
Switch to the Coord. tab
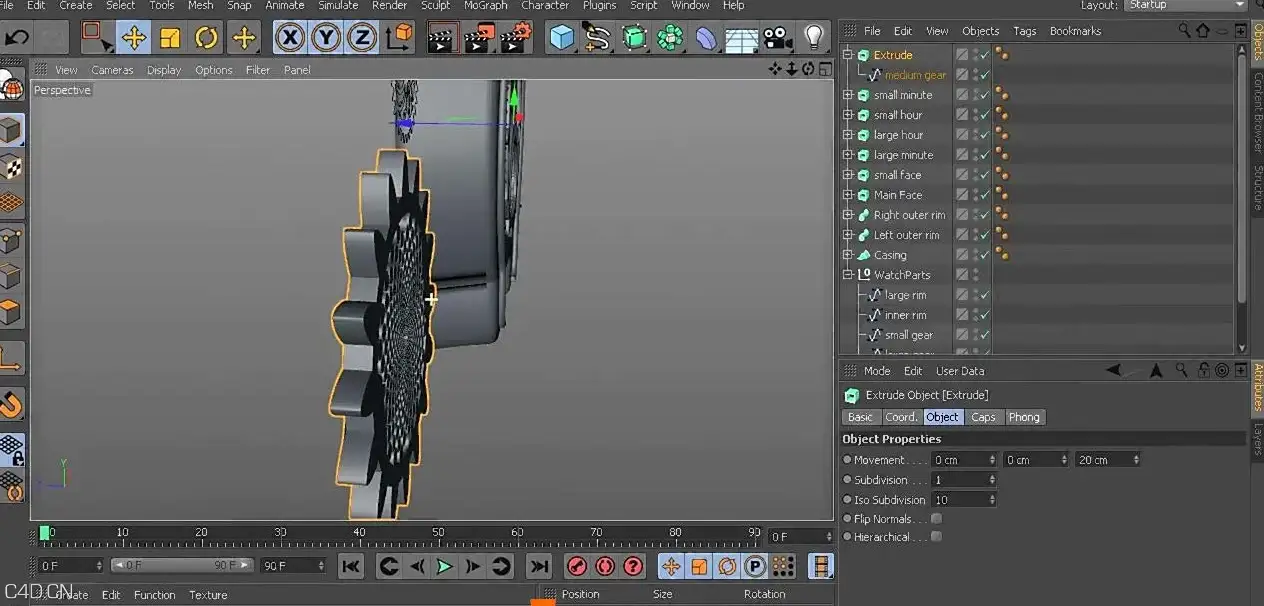click(x=900, y=417)
